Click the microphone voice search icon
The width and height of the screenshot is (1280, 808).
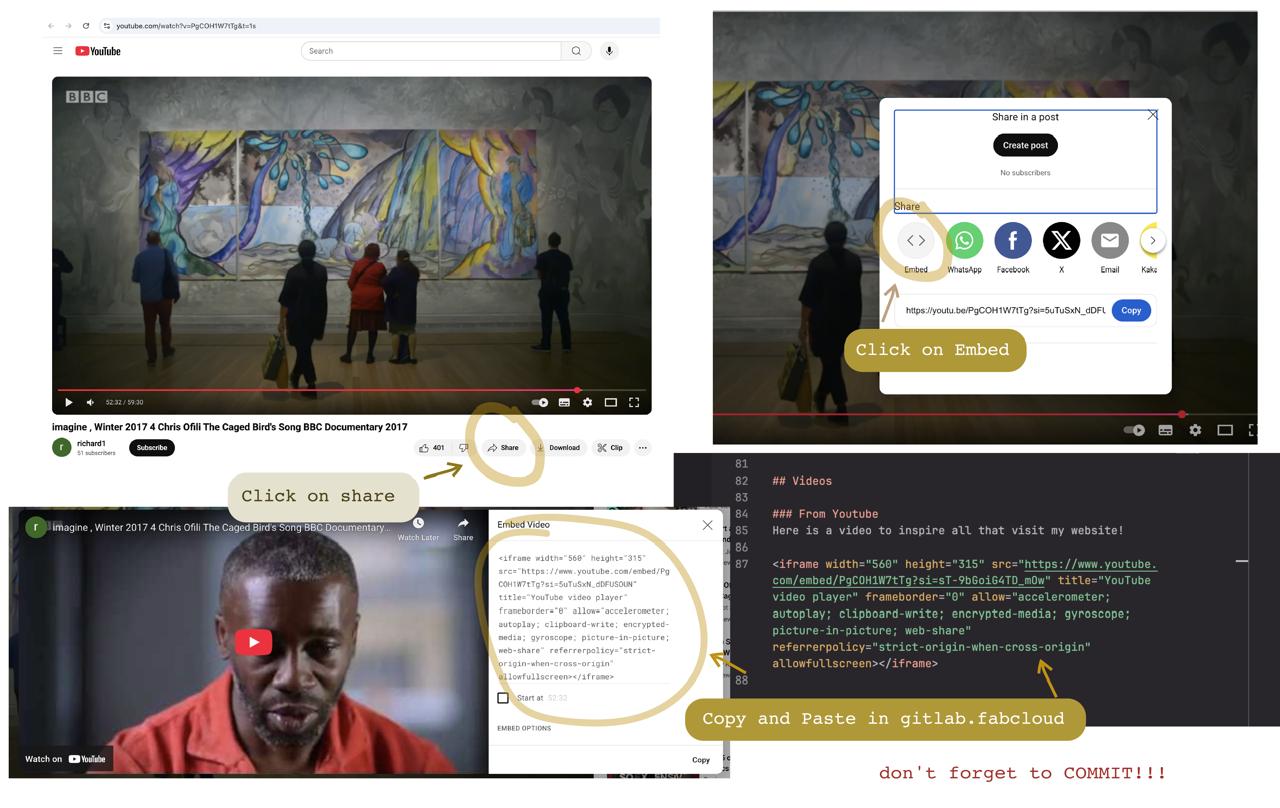(609, 51)
